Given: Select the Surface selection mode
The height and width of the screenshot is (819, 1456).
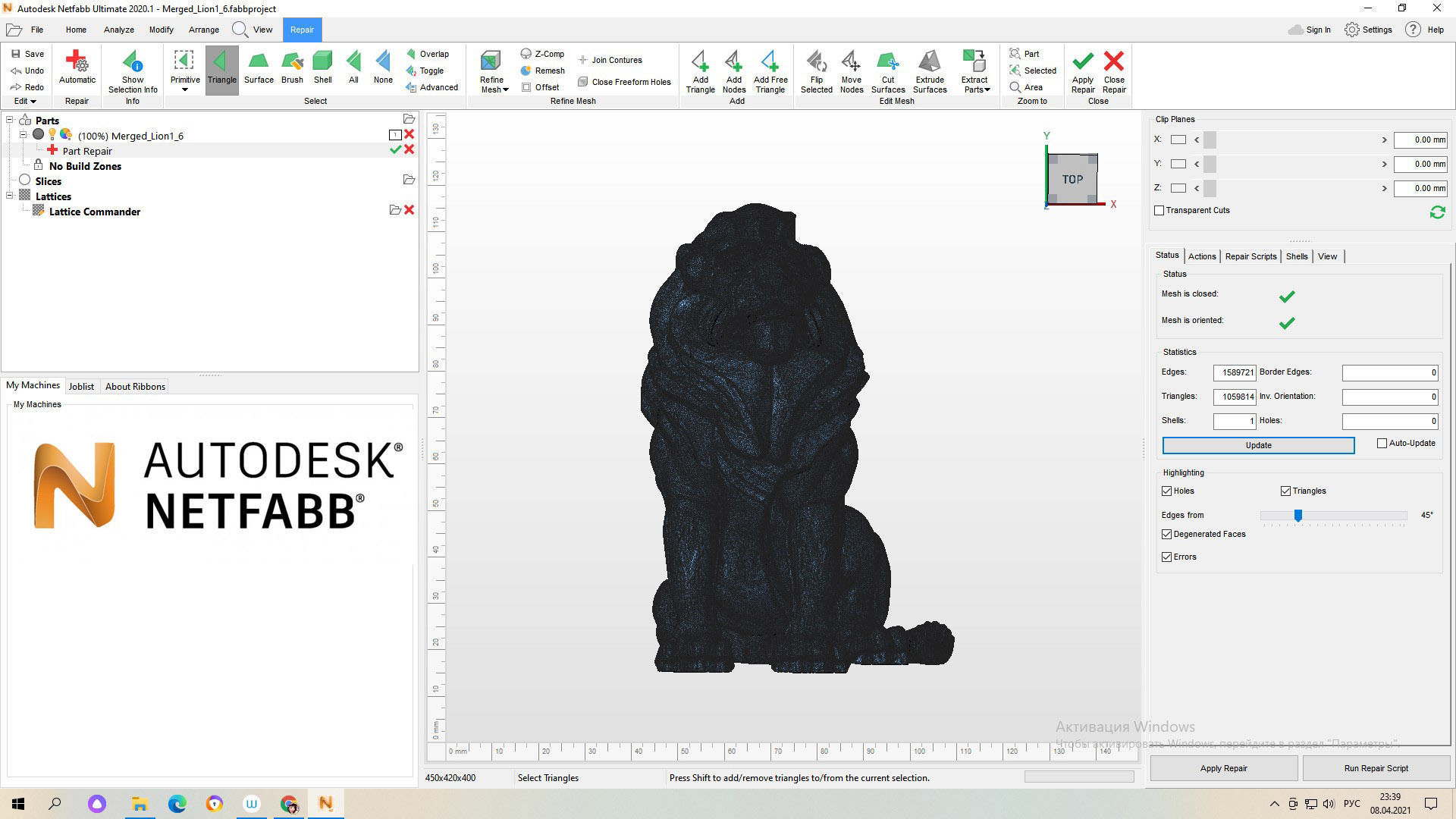Looking at the screenshot, I should click(x=259, y=67).
